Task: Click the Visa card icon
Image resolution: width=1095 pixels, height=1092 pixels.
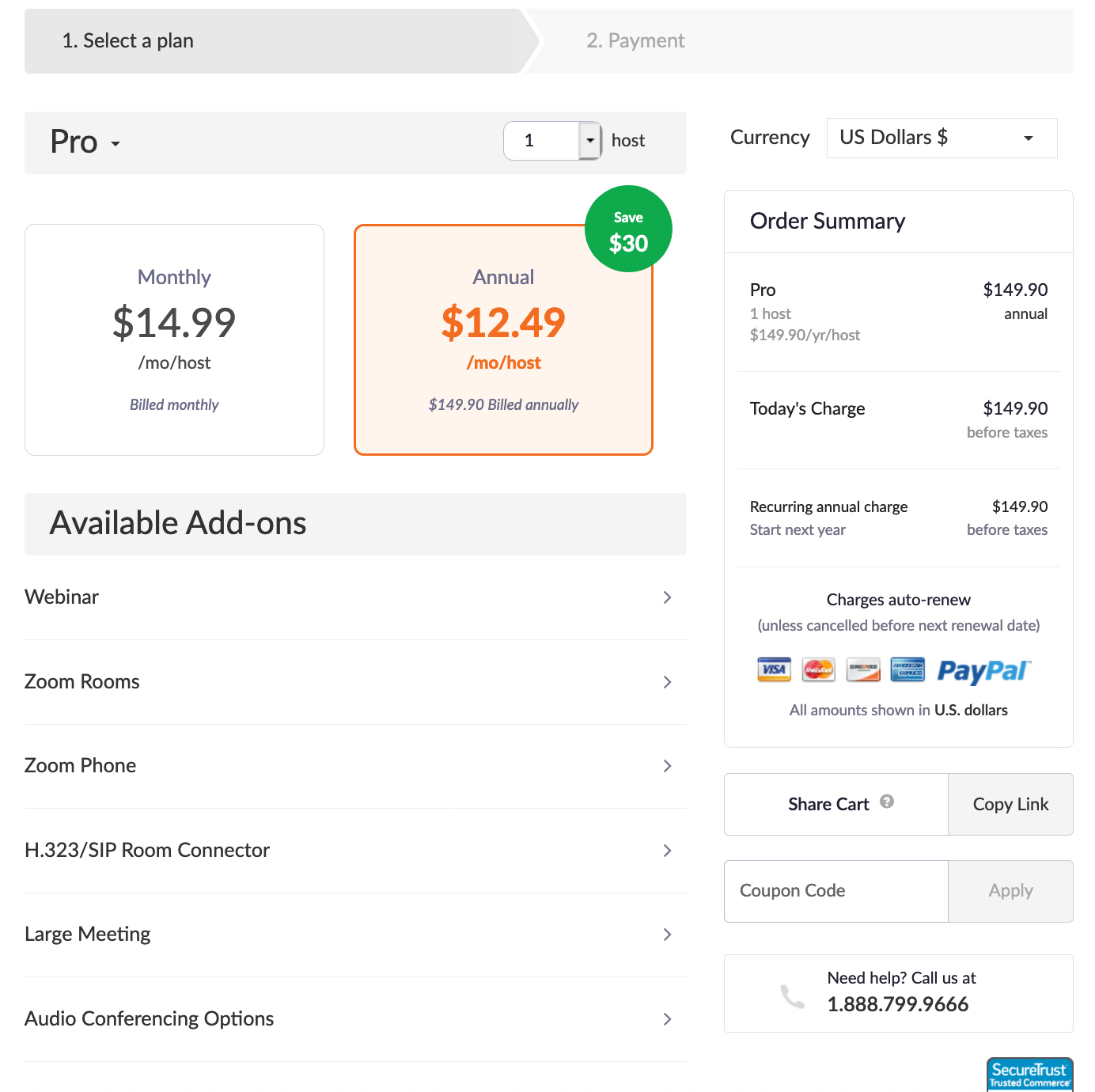Action: [x=774, y=669]
